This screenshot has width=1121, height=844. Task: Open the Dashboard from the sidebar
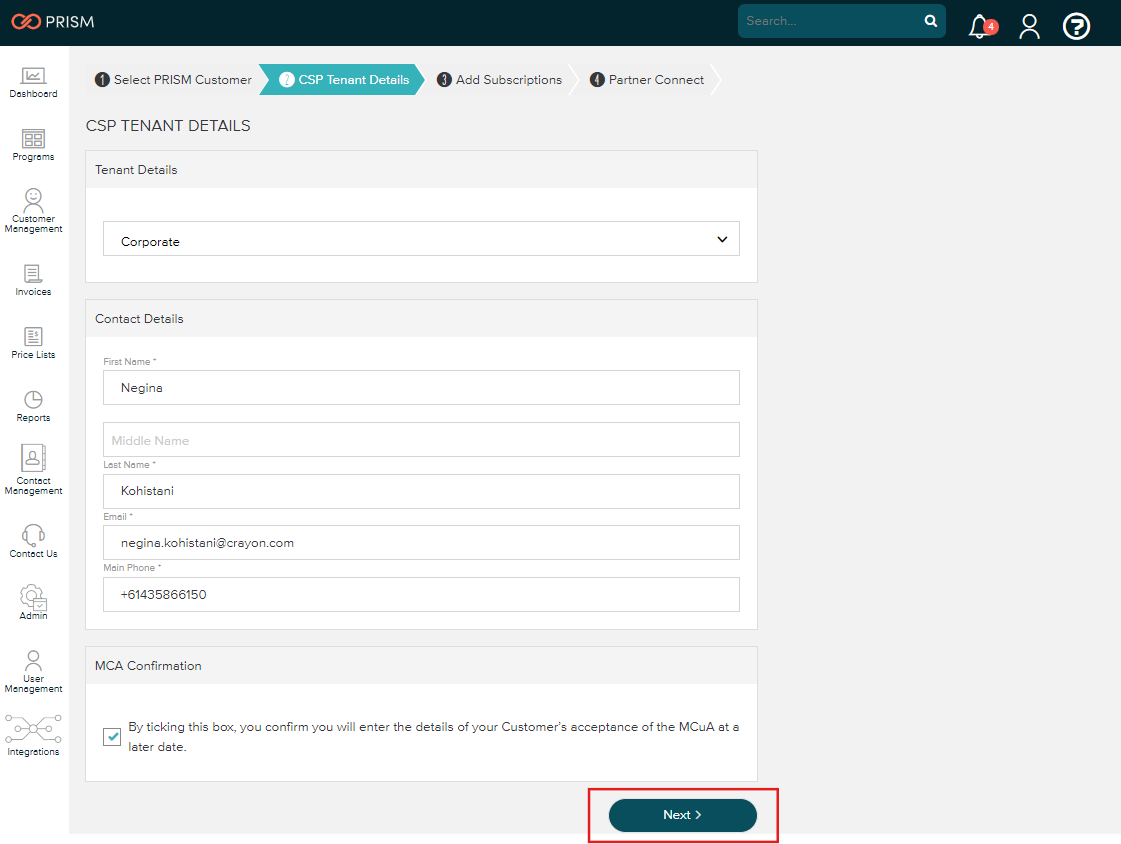33,80
